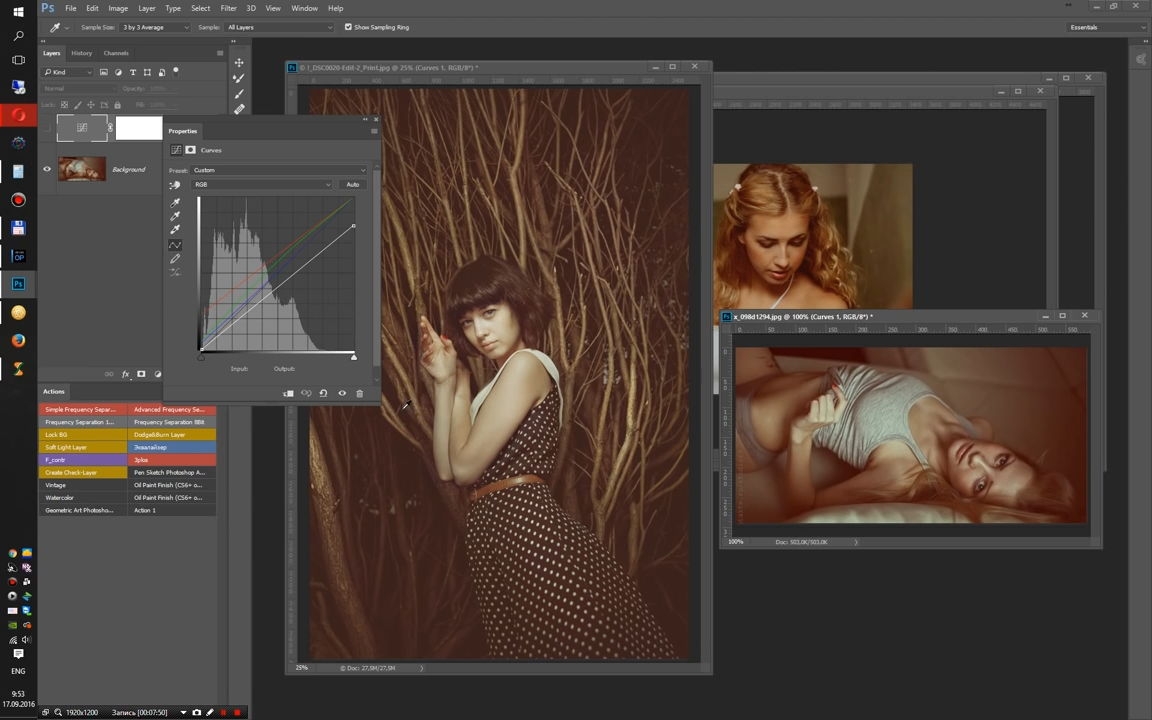The image size is (1152, 720).
Task: Add a layer mask from Layers panel
Action: 141,374
